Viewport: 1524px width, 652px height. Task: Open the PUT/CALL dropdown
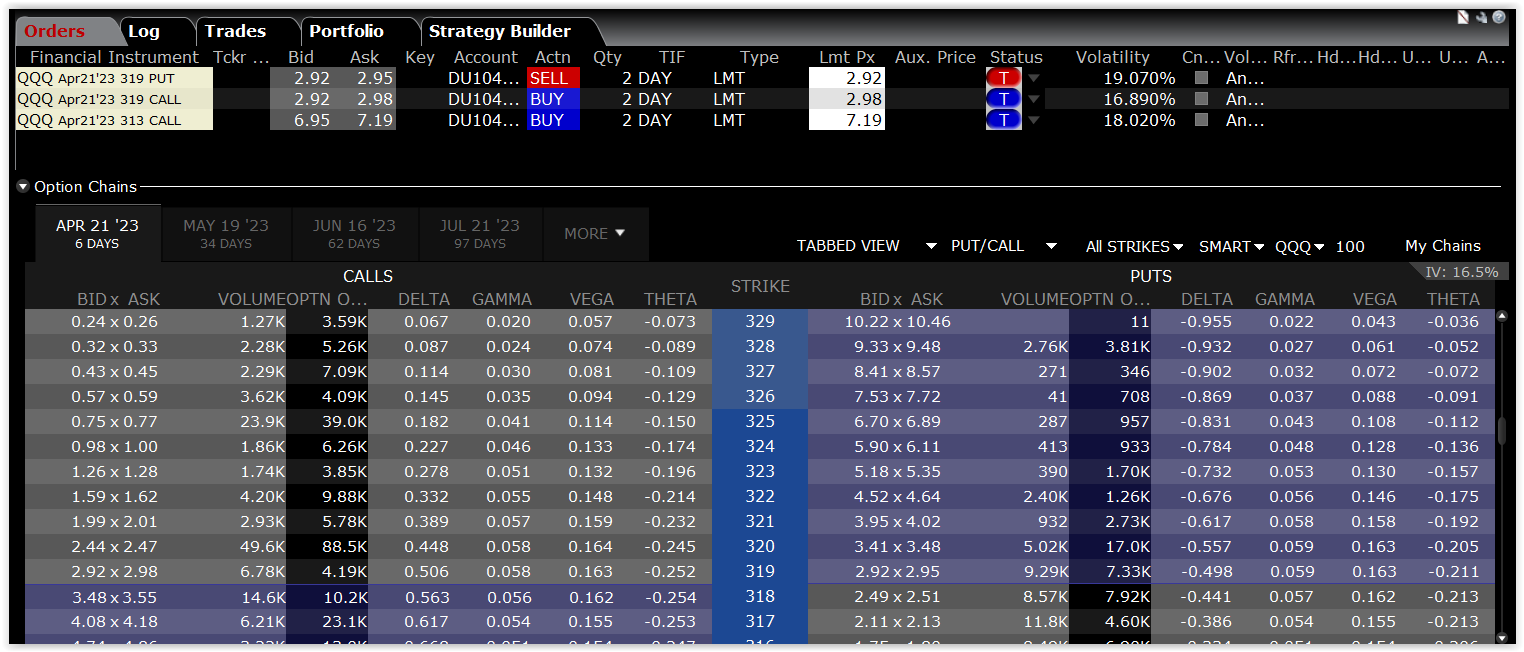point(1004,246)
